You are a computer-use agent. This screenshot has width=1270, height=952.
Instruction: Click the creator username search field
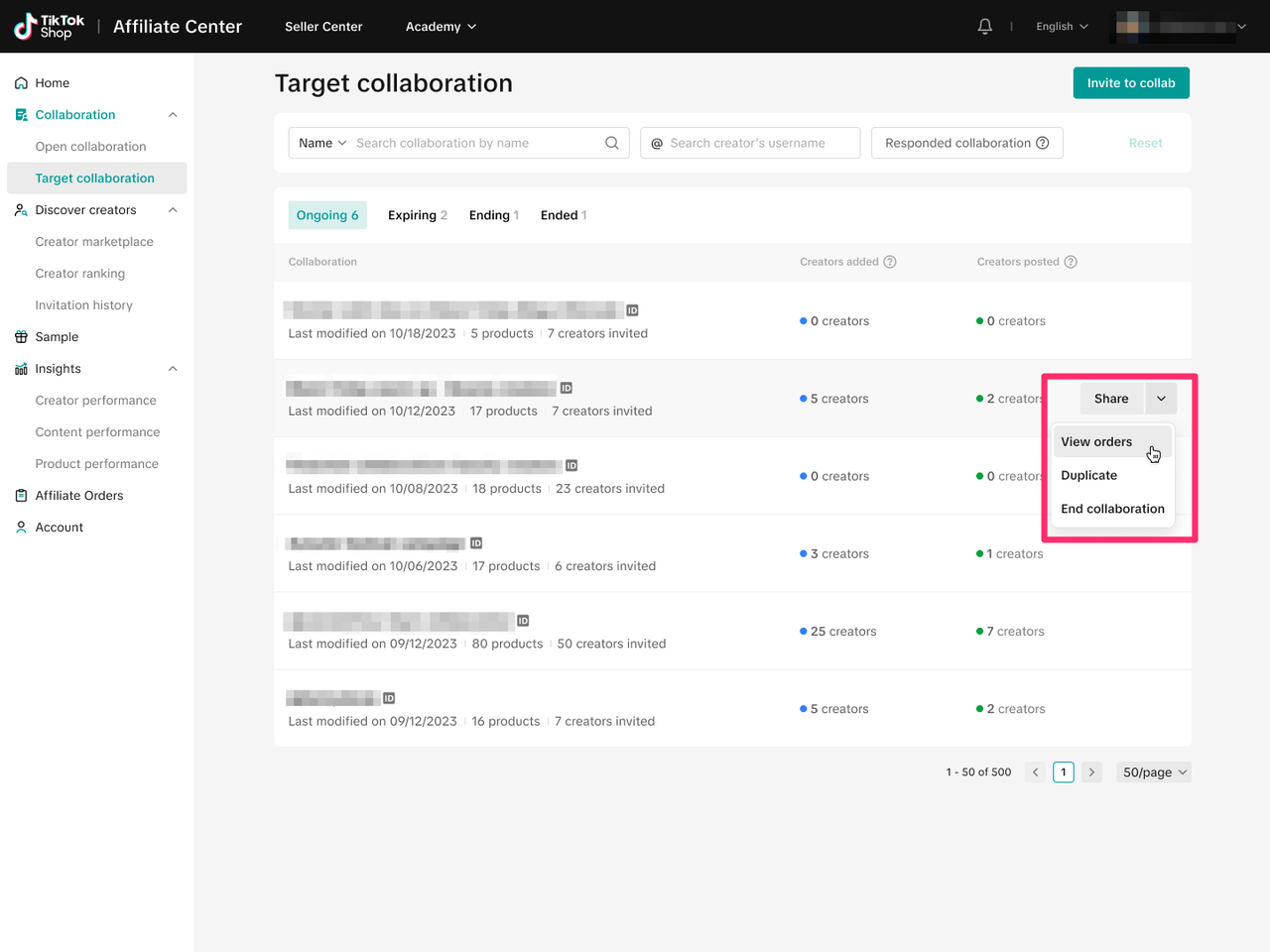pos(759,143)
